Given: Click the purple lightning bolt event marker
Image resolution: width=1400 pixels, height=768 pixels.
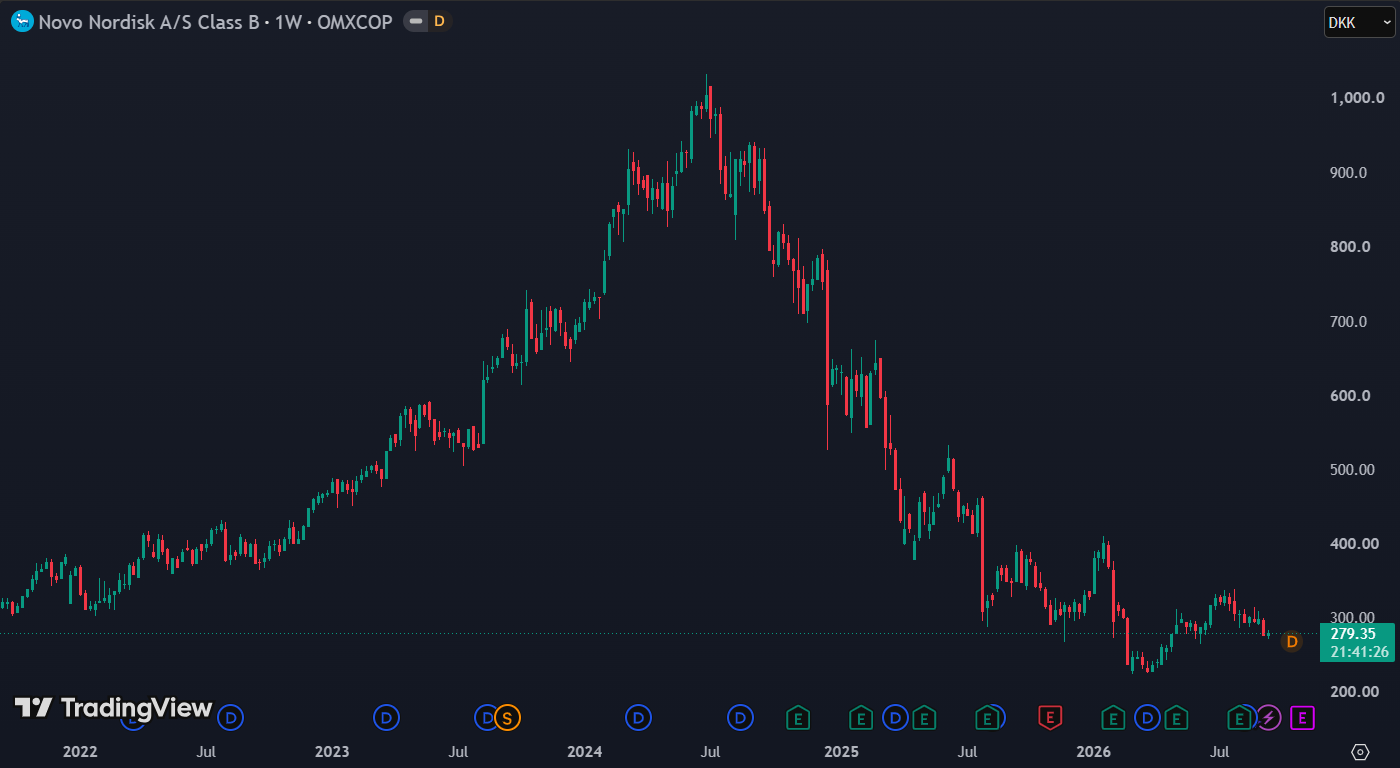Looking at the screenshot, I should click(x=1269, y=717).
